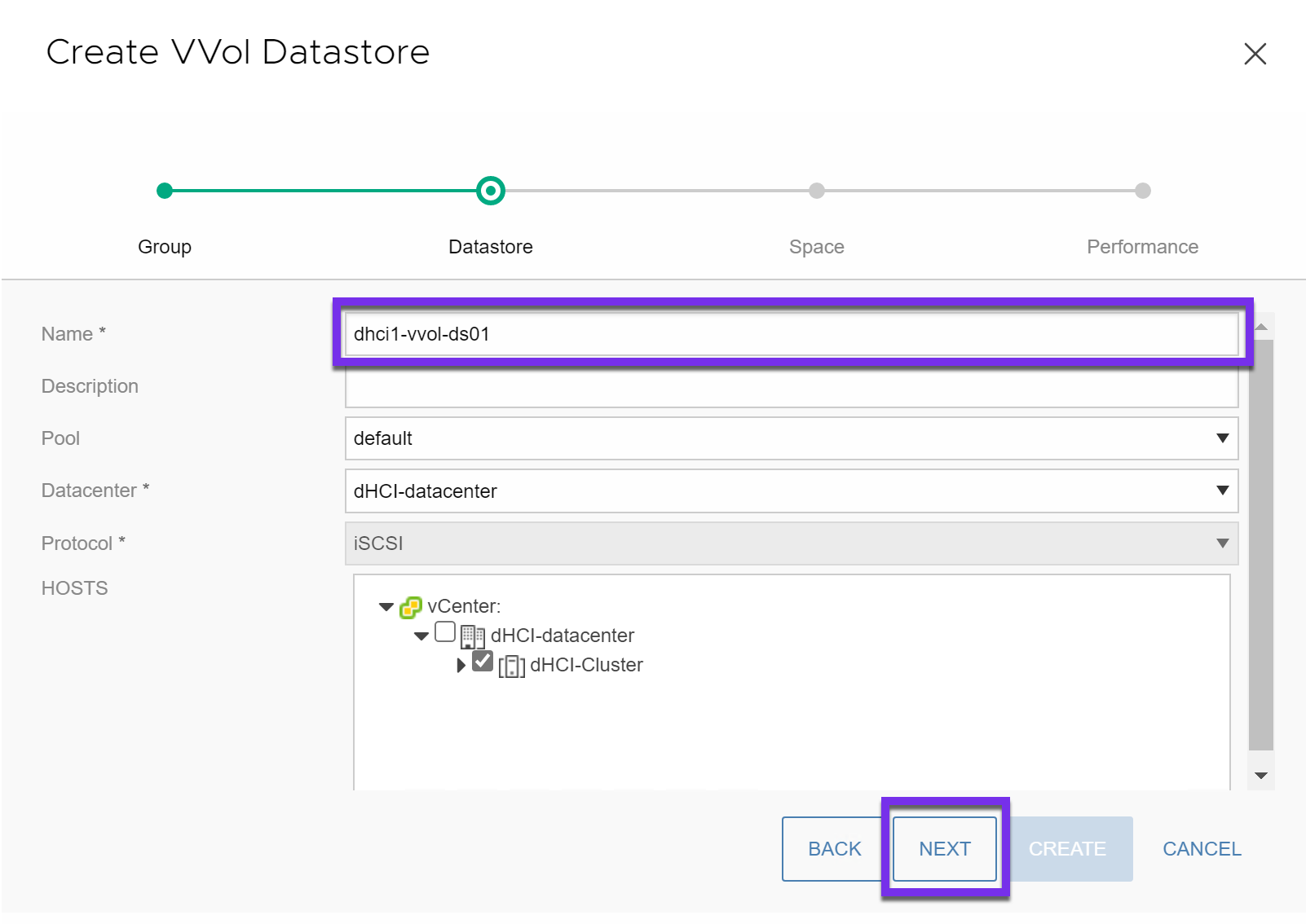Collapse the vCenter tree node
This screenshot has height=924, width=1306.
386,607
